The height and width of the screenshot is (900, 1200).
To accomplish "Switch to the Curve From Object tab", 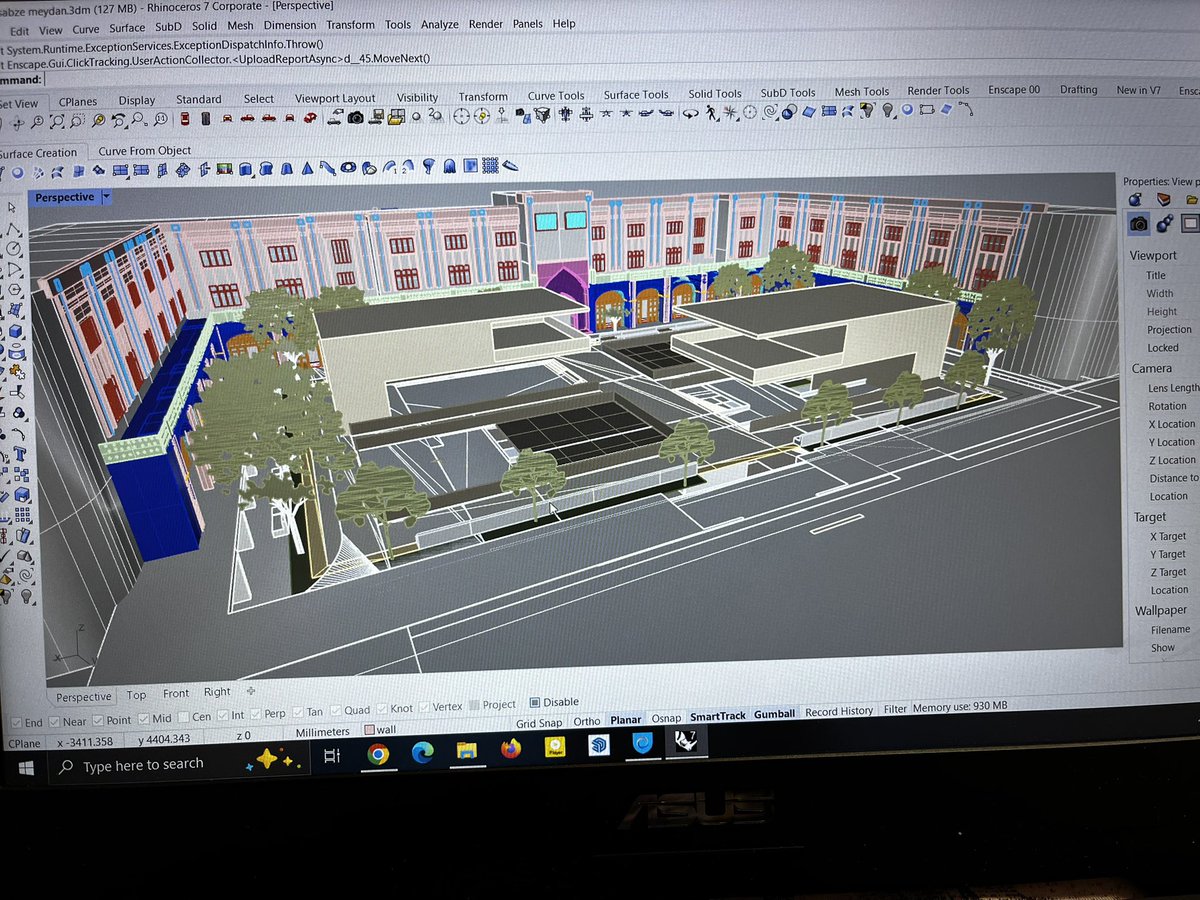I will [144, 151].
